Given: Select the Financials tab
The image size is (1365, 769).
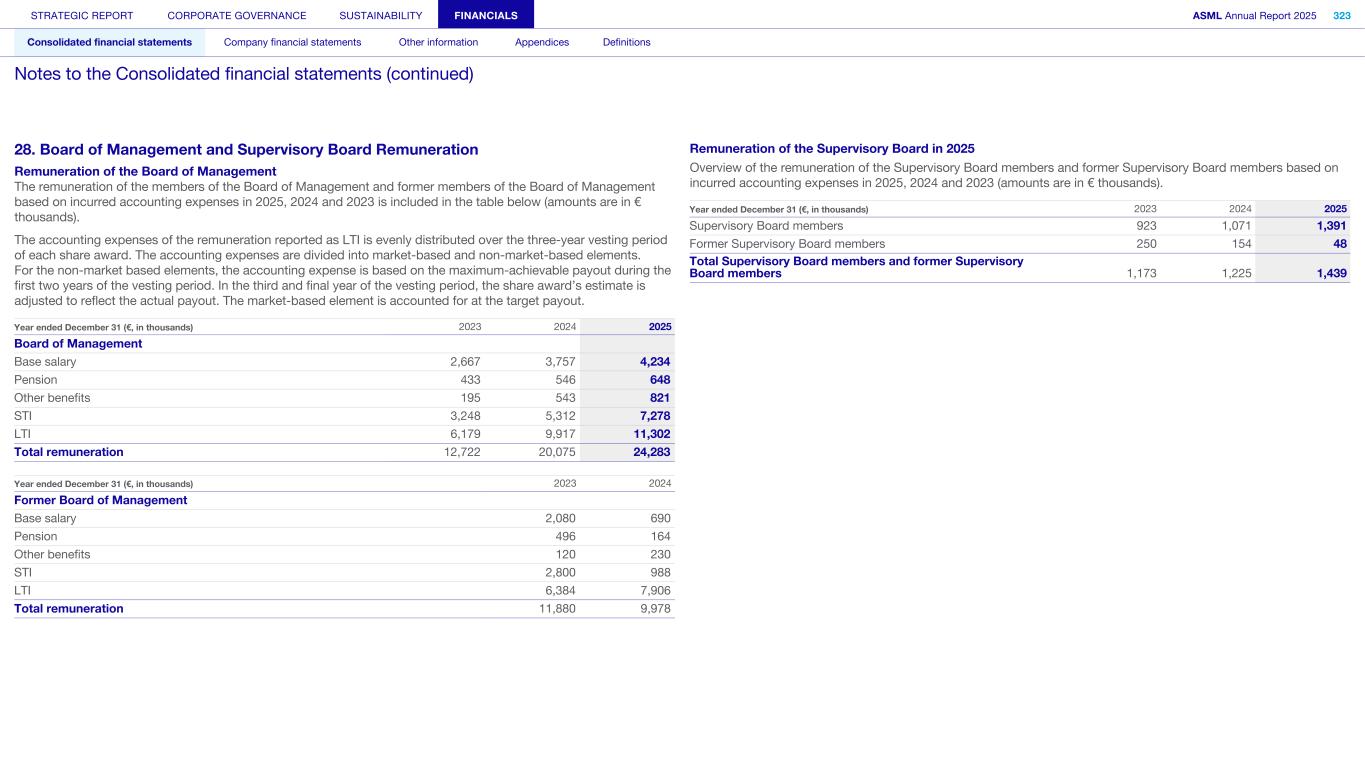Looking at the screenshot, I should click(485, 15).
